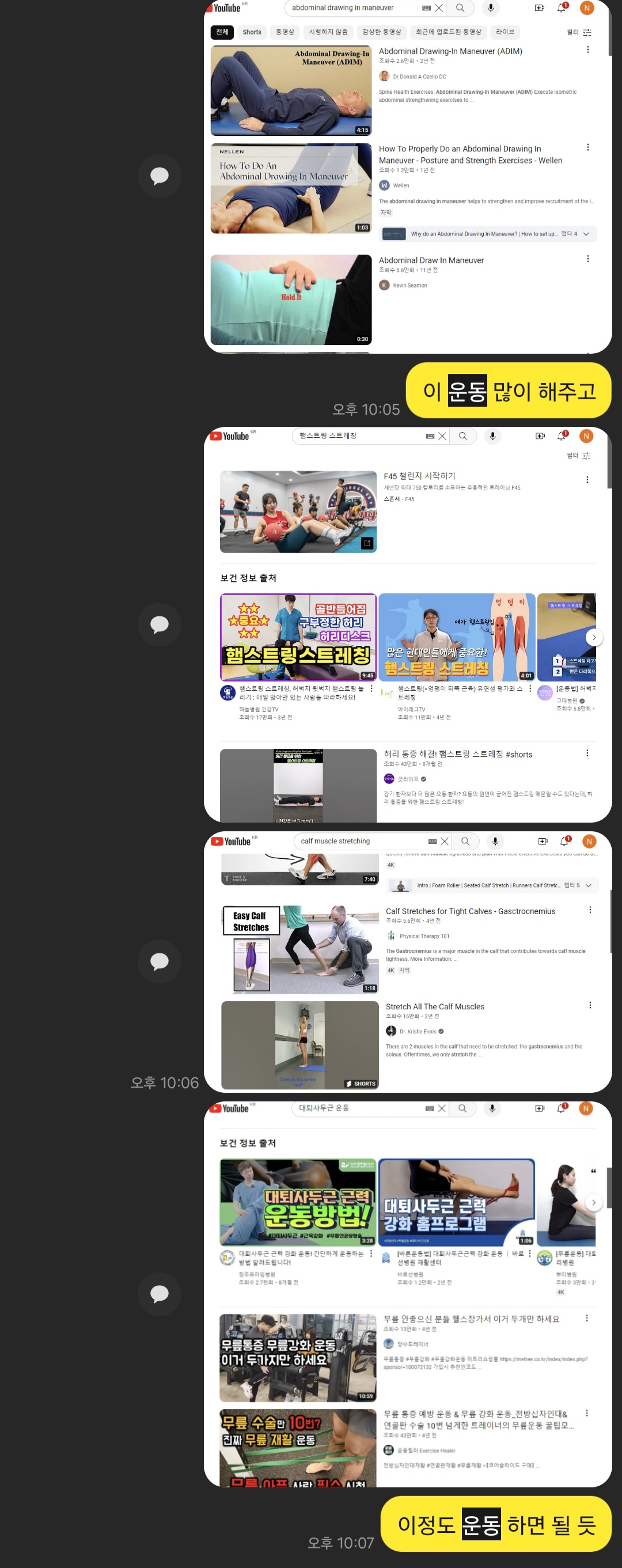
Task: Open three-dot menu for 'F45 챌린지 시작하기' ad
Action: click(587, 480)
